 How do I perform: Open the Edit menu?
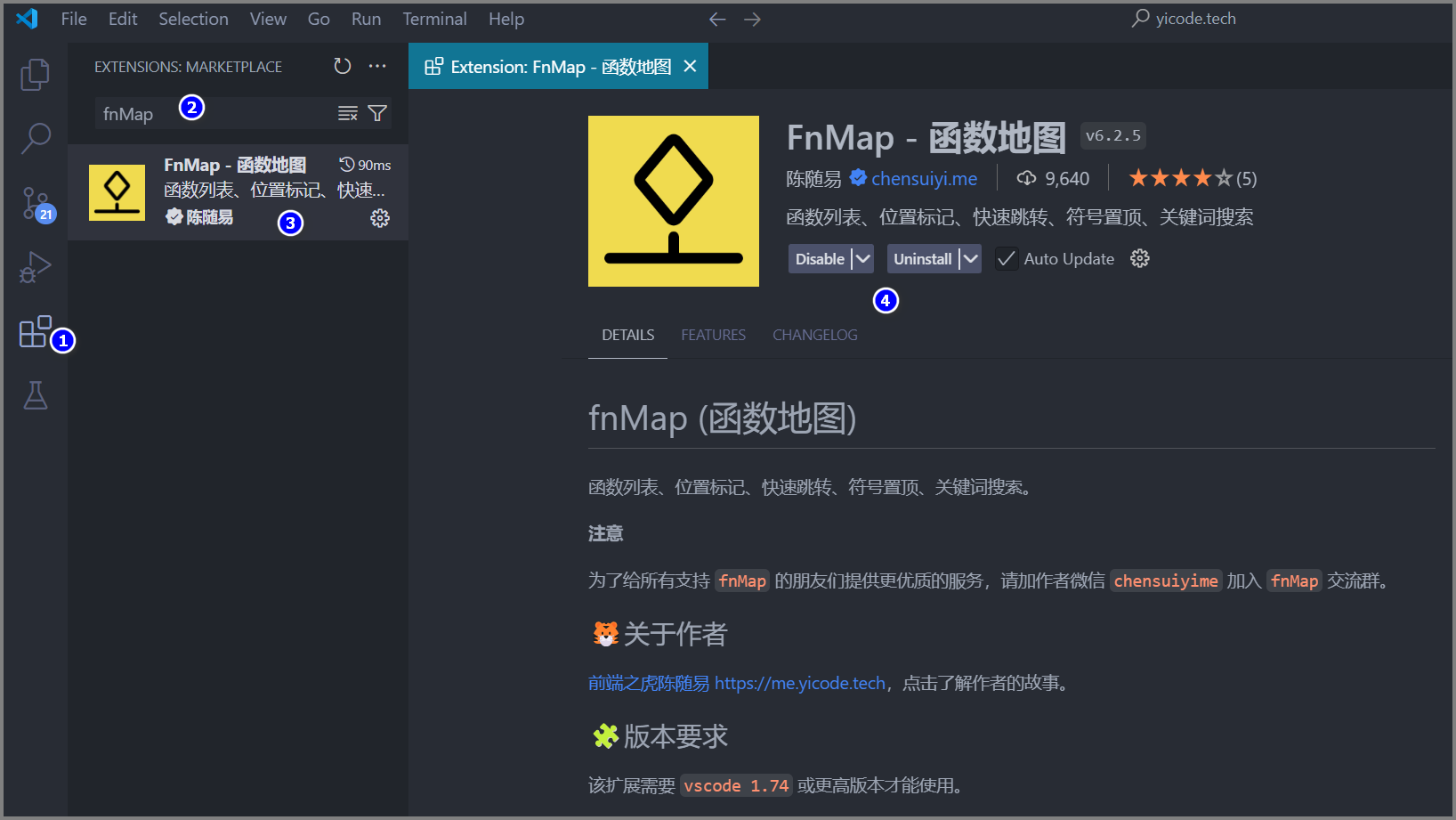click(123, 19)
